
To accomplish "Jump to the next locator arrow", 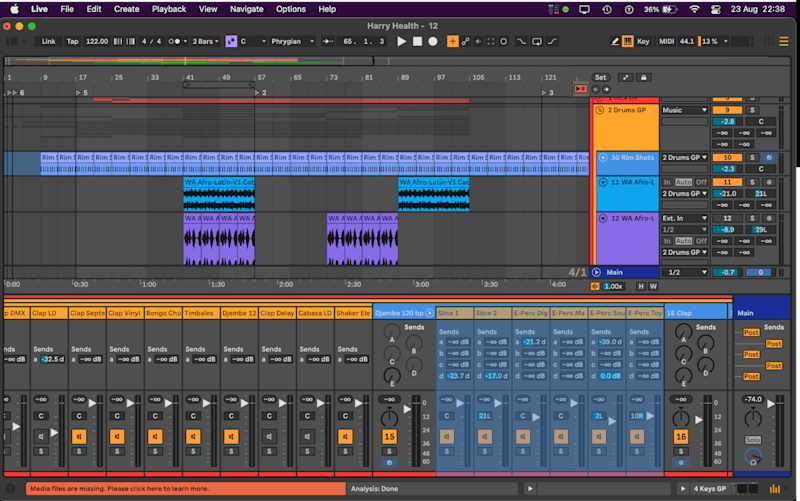I will (606, 89).
